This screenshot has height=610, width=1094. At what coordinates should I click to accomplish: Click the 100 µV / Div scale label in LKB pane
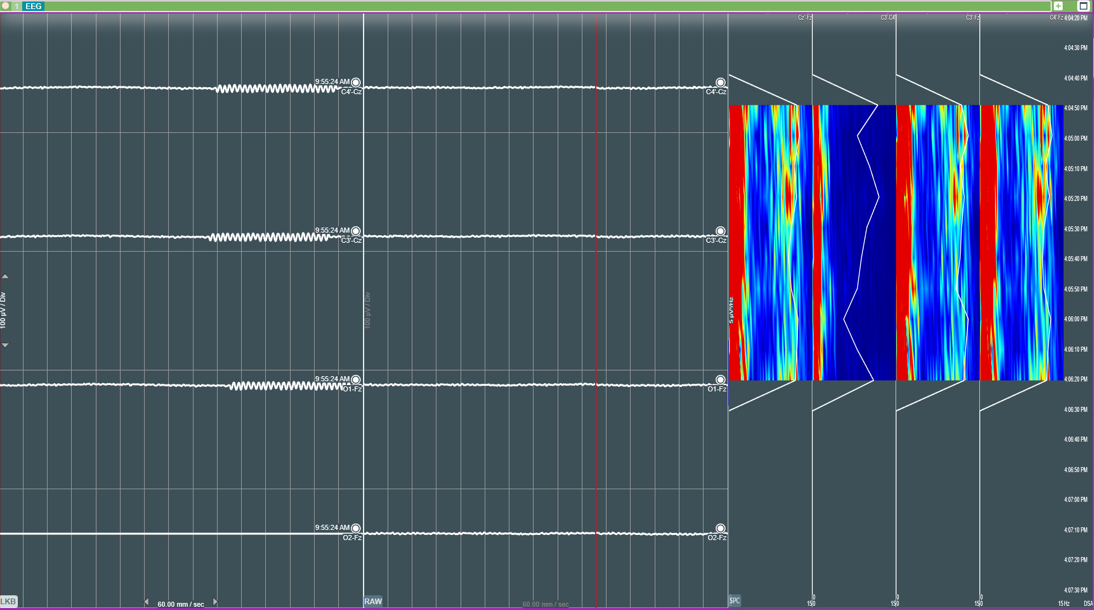3,311
